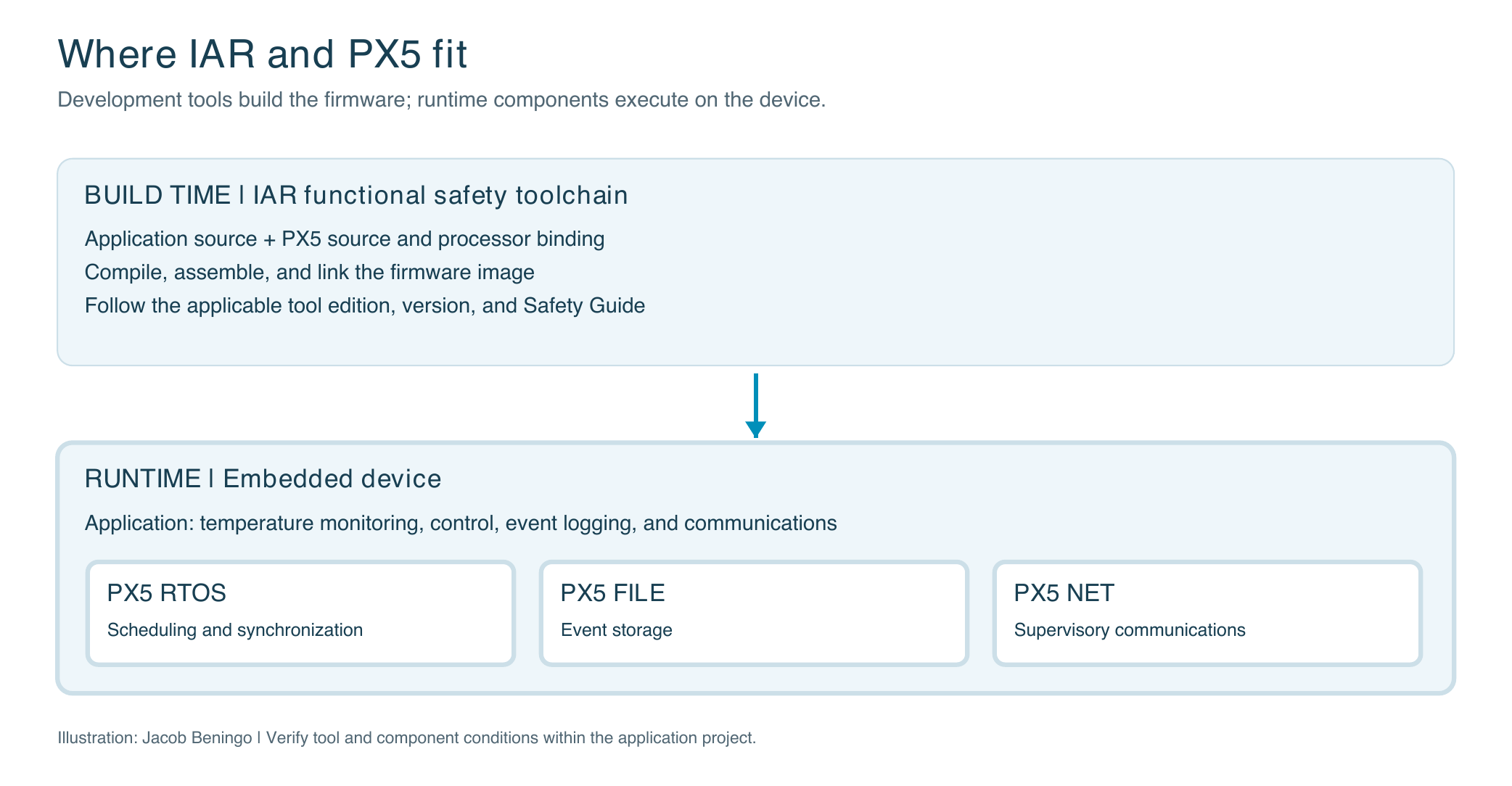Viewport: 1512px width, 786px height.
Task: Click the 'PX5 NET' card title
Action: 1064,592
